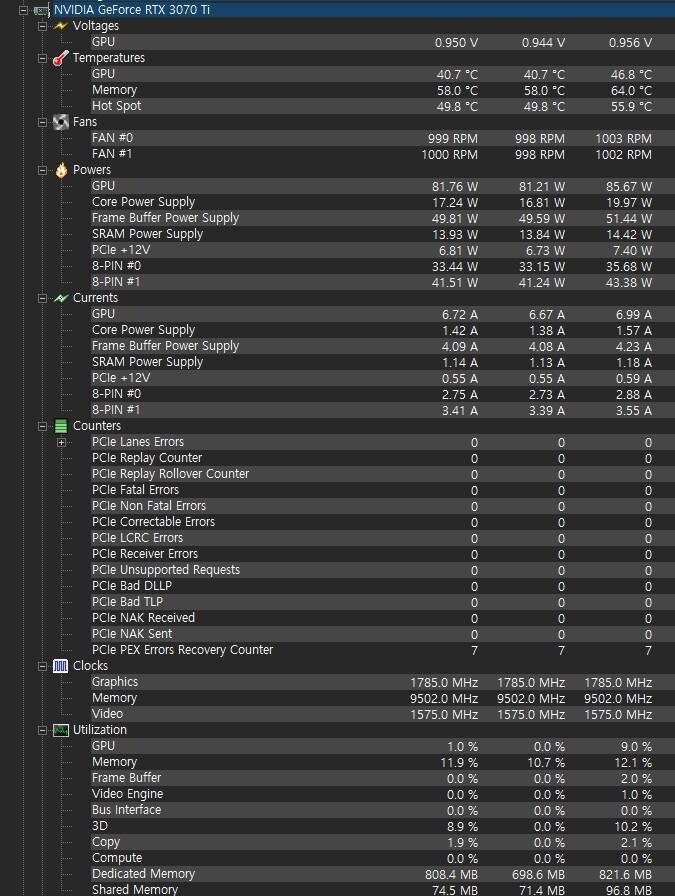
Task: Click the 81.76 W GPU power value
Action: click(x=455, y=186)
